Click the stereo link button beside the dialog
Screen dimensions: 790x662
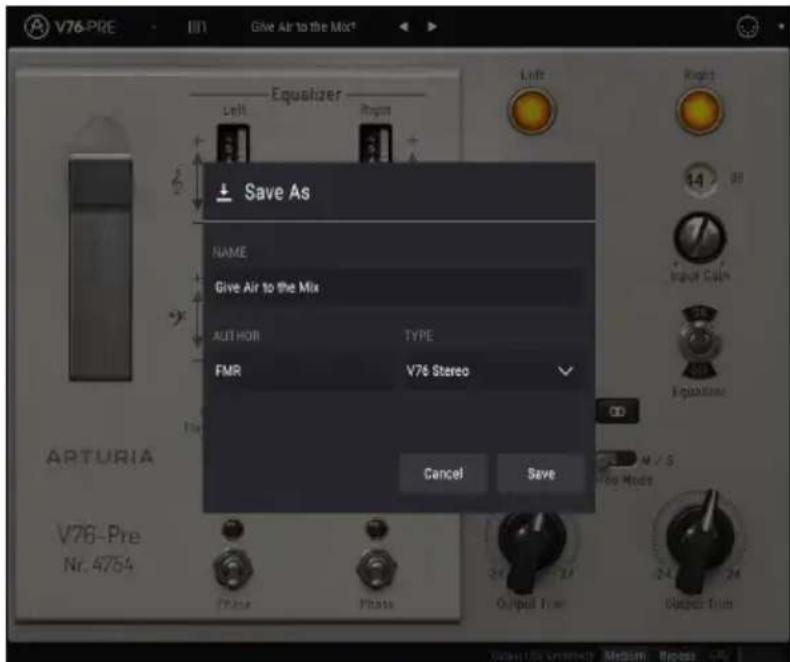click(617, 412)
